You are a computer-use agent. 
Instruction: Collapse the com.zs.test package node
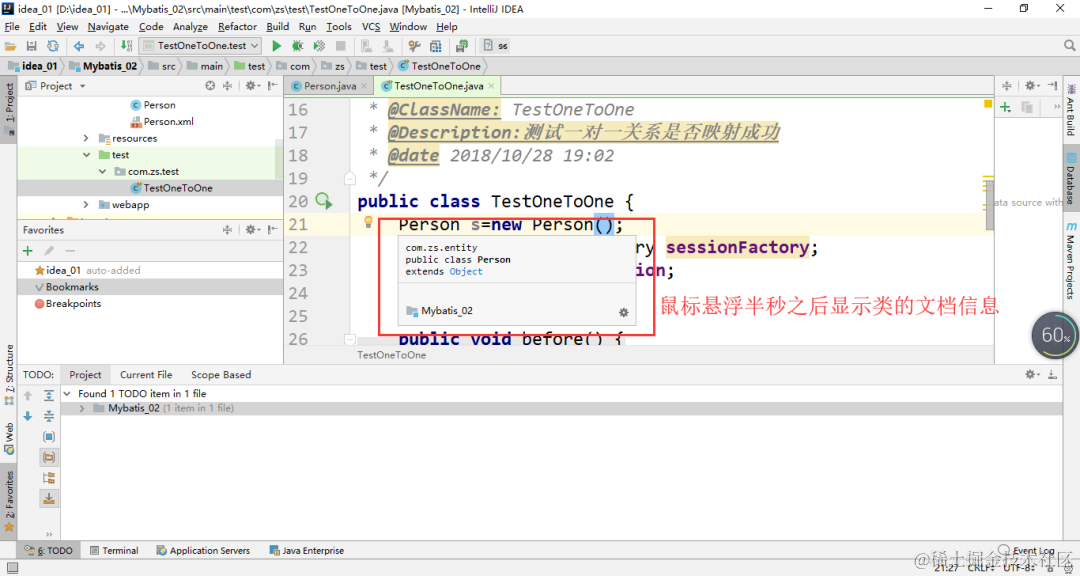(103, 172)
